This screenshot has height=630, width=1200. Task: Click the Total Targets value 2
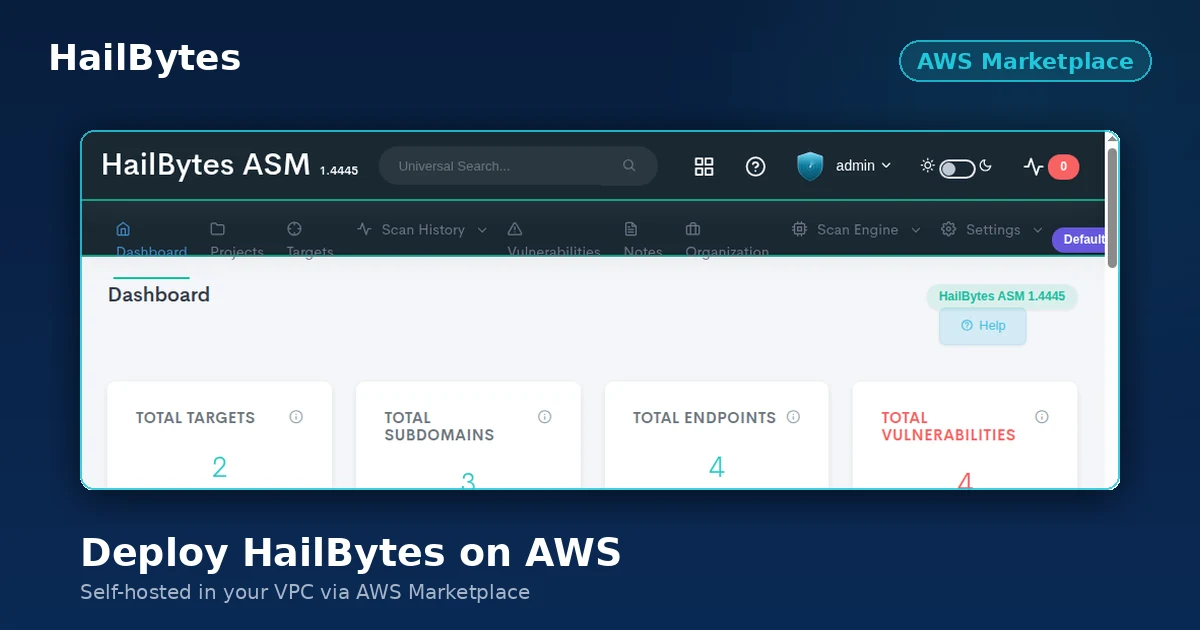tap(220, 467)
